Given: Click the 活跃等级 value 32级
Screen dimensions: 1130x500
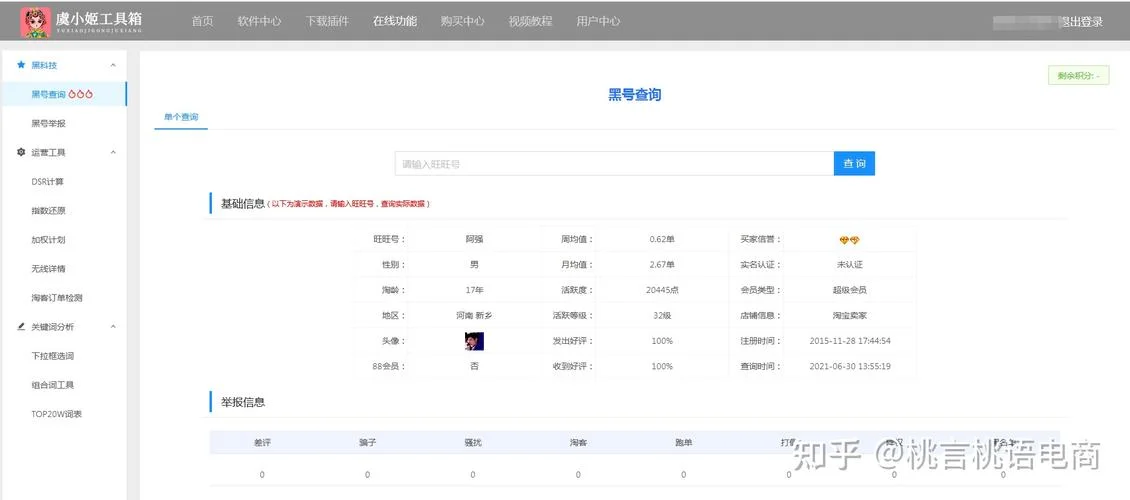Looking at the screenshot, I should (662, 316).
